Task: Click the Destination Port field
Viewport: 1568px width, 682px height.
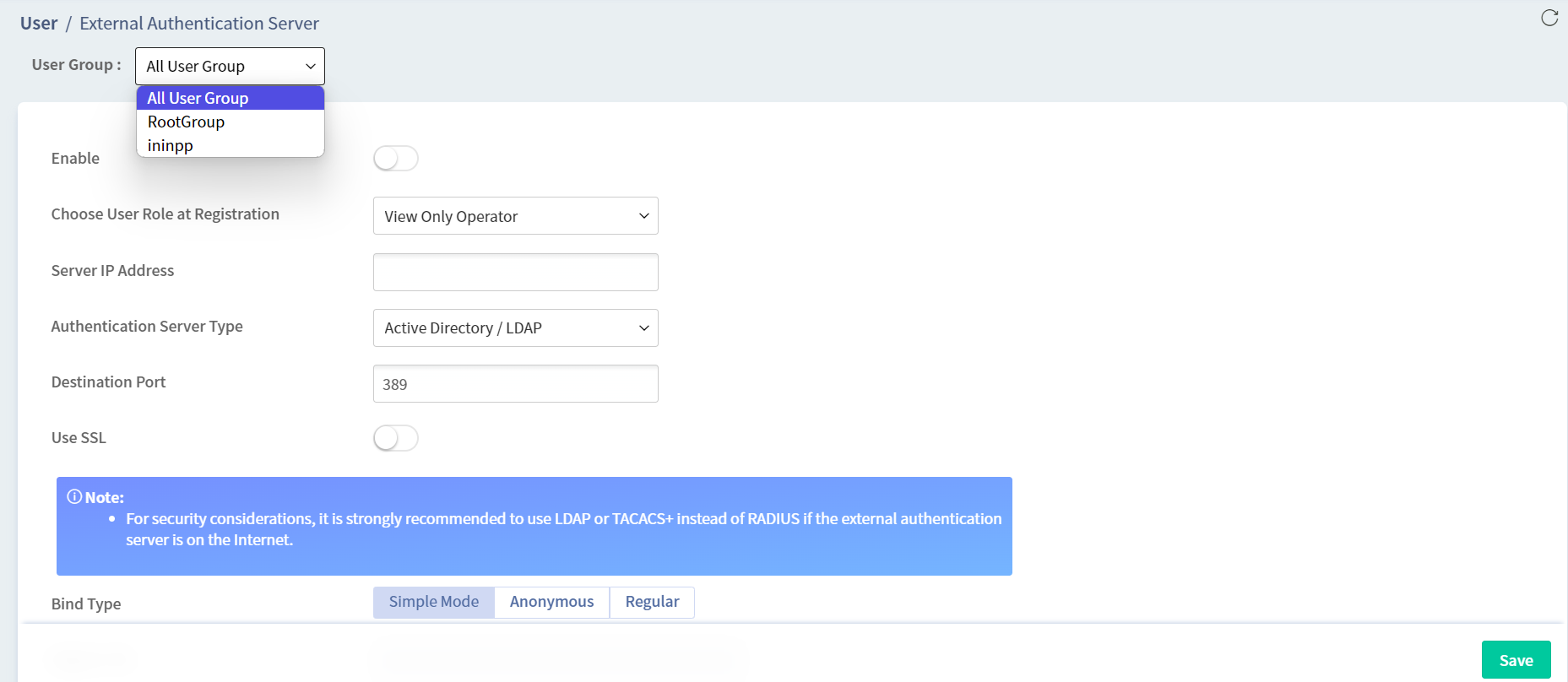Action: [516, 384]
